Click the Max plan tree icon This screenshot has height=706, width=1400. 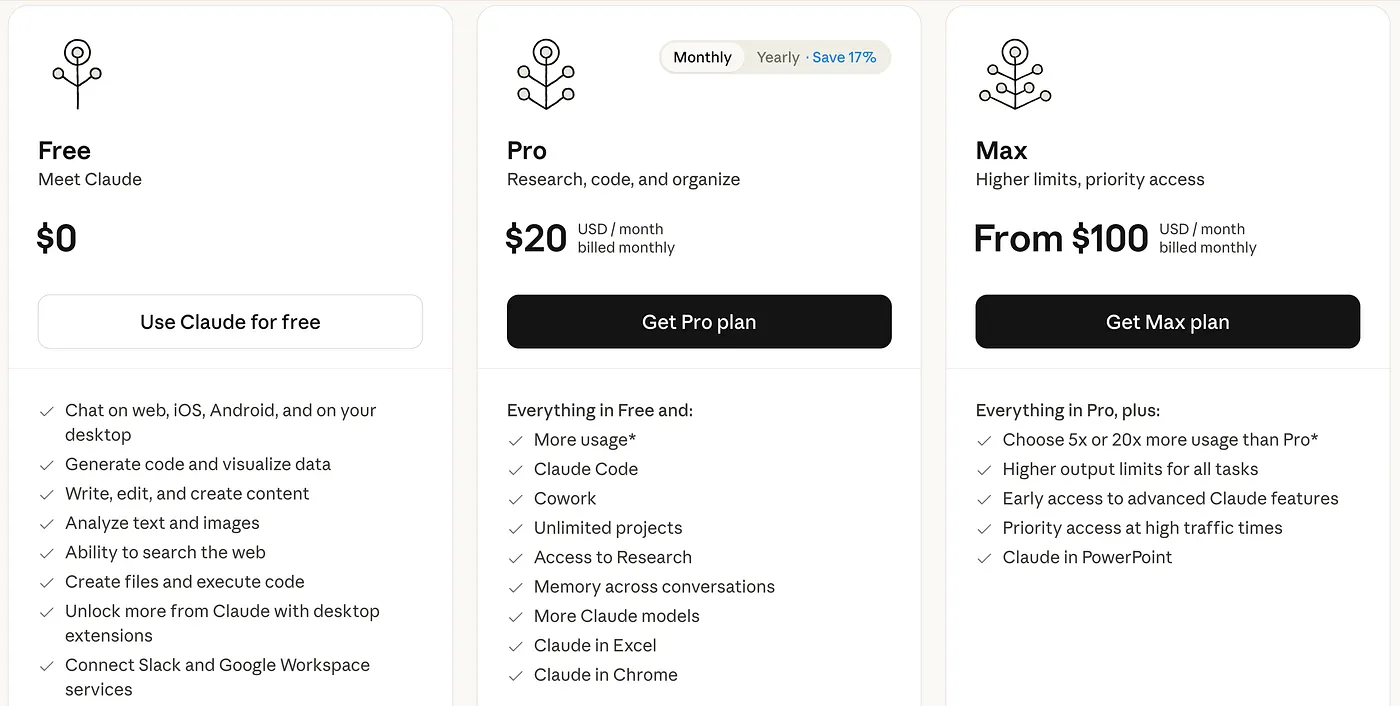click(x=1015, y=75)
